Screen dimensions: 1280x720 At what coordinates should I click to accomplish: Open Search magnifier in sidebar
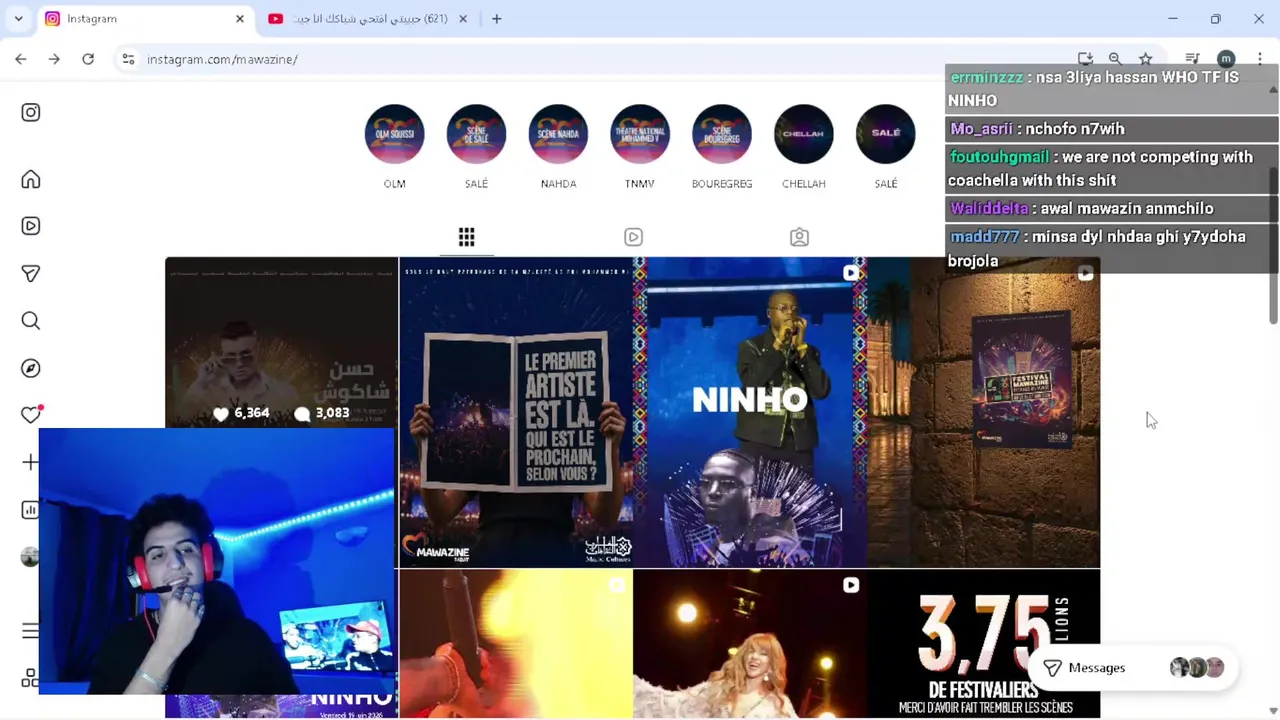31,320
